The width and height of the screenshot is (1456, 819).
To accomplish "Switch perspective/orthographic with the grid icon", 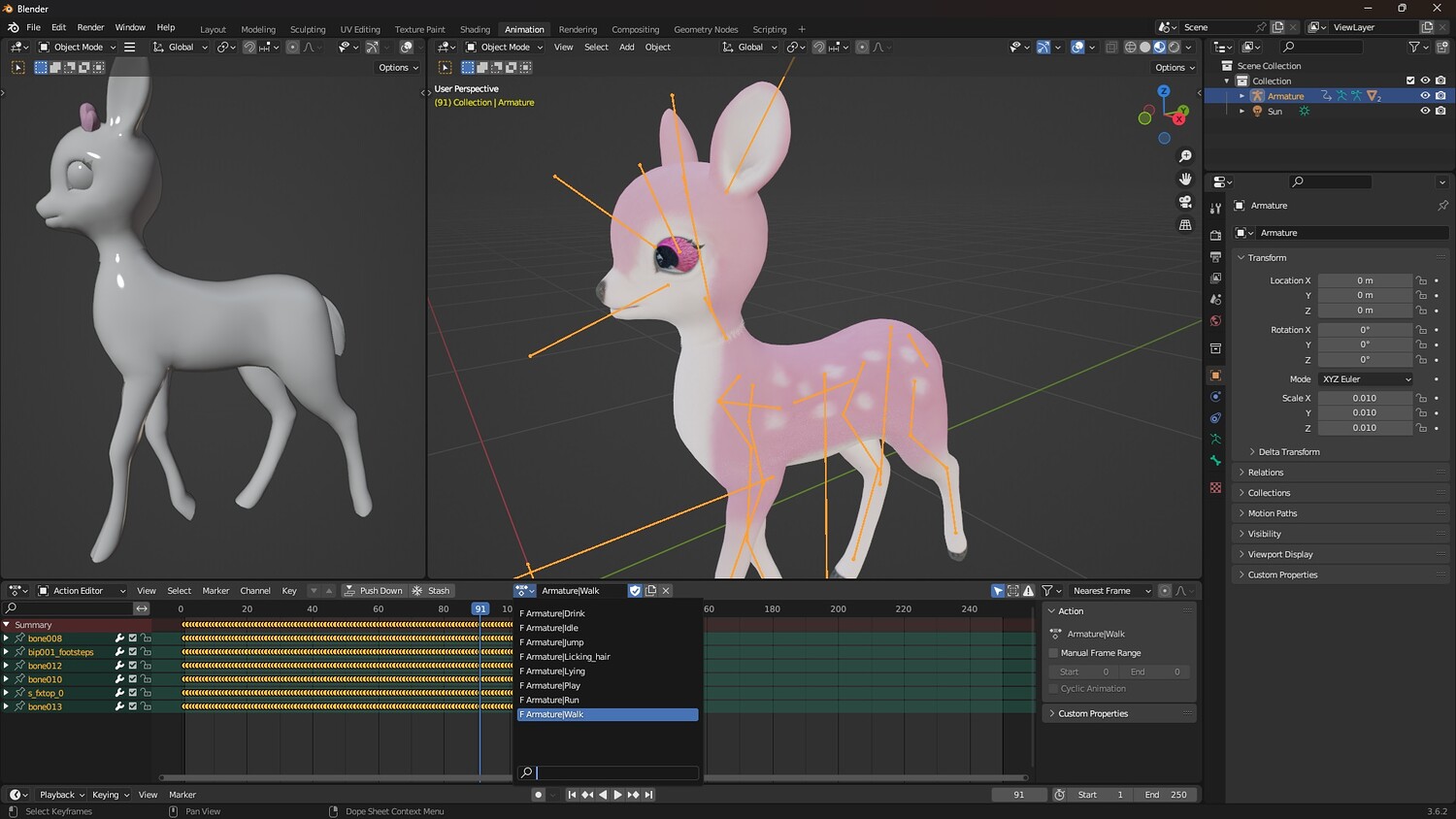I will 1185,224.
